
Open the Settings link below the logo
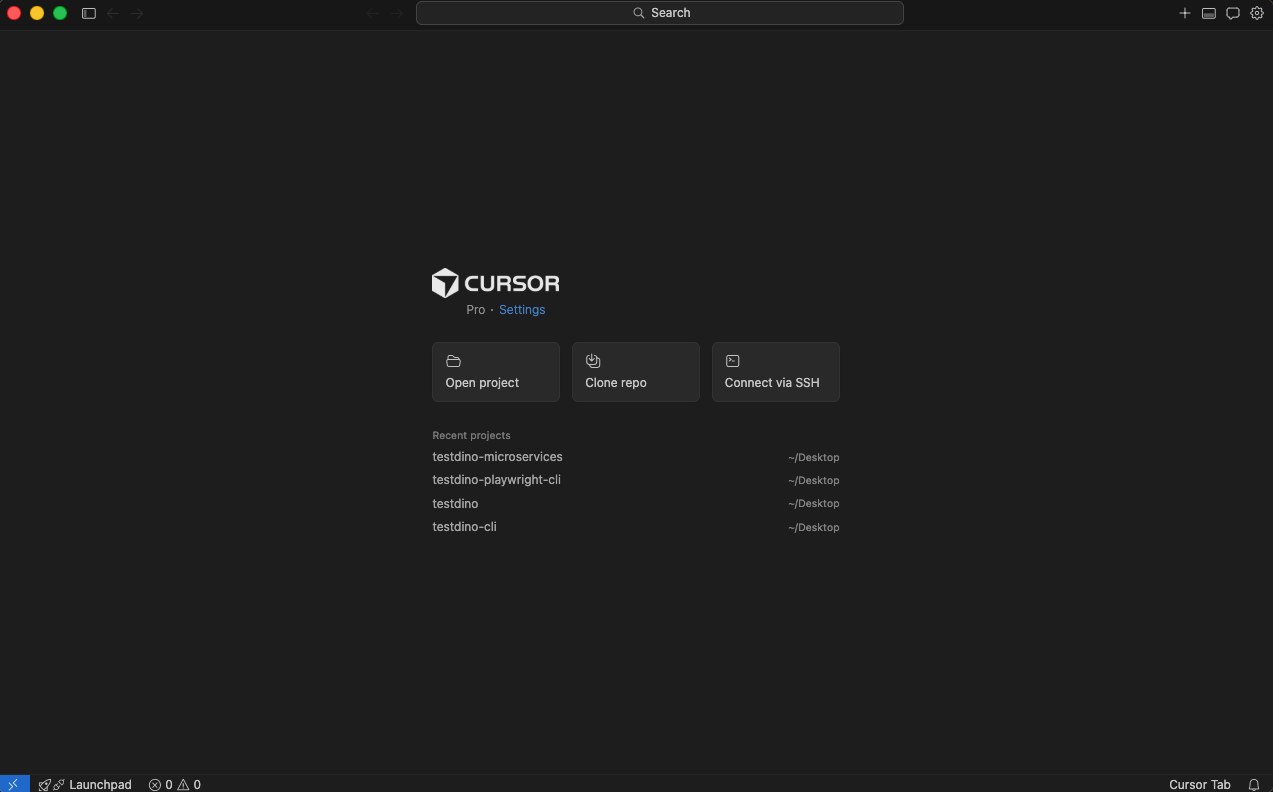pos(522,310)
